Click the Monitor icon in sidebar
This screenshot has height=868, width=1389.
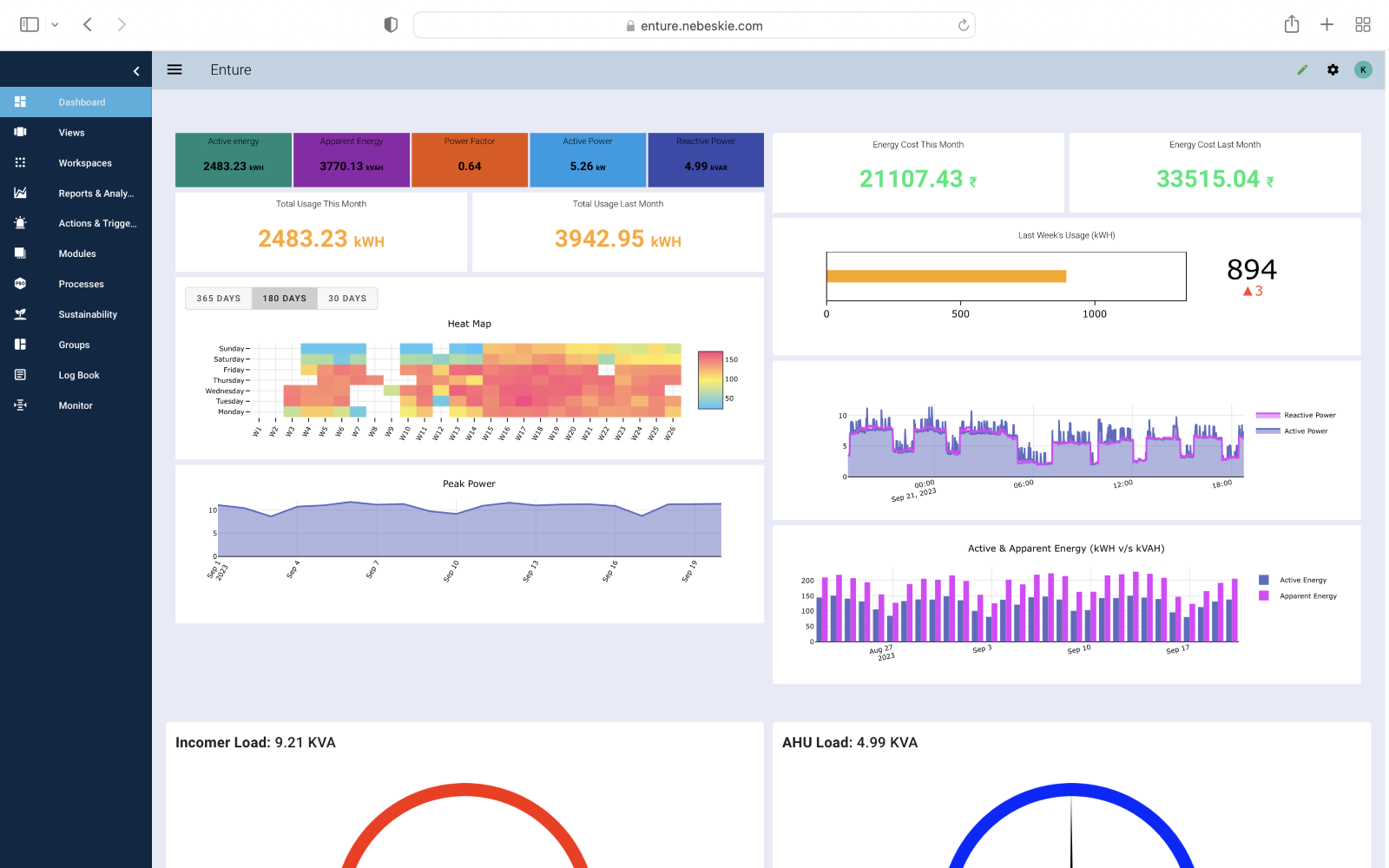(x=21, y=405)
